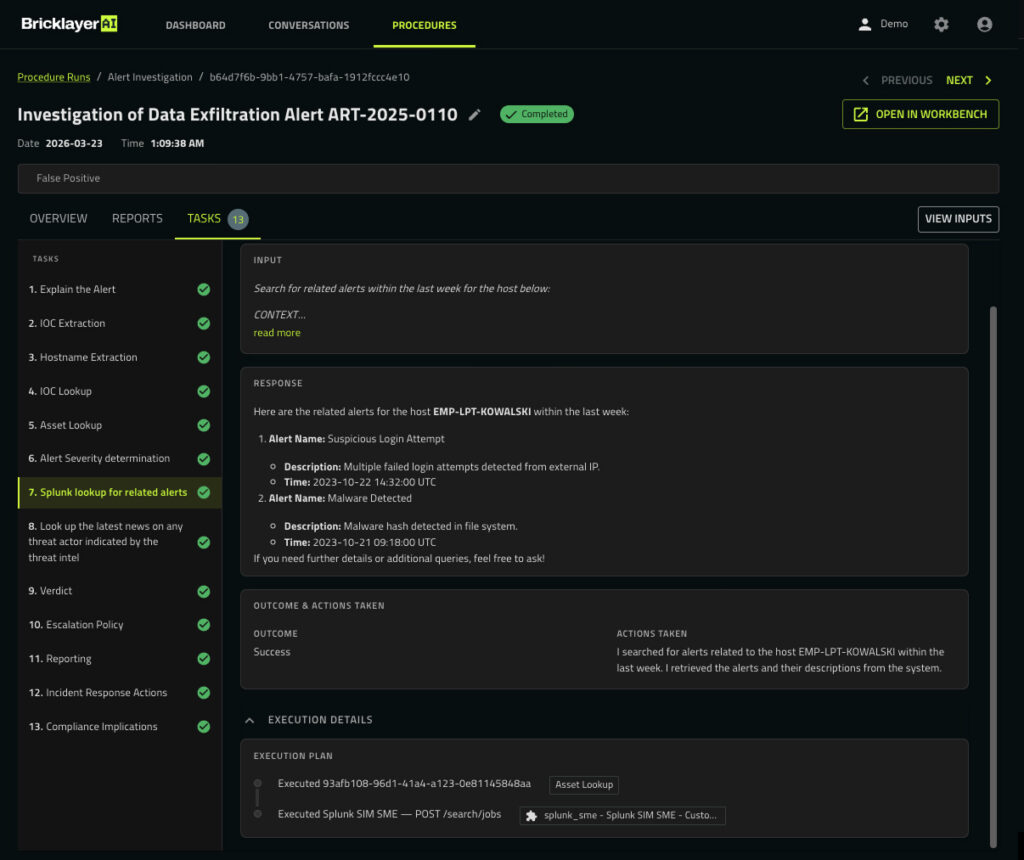1024x860 pixels.
Task: Click the View Inputs button
Action: (x=958, y=219)
